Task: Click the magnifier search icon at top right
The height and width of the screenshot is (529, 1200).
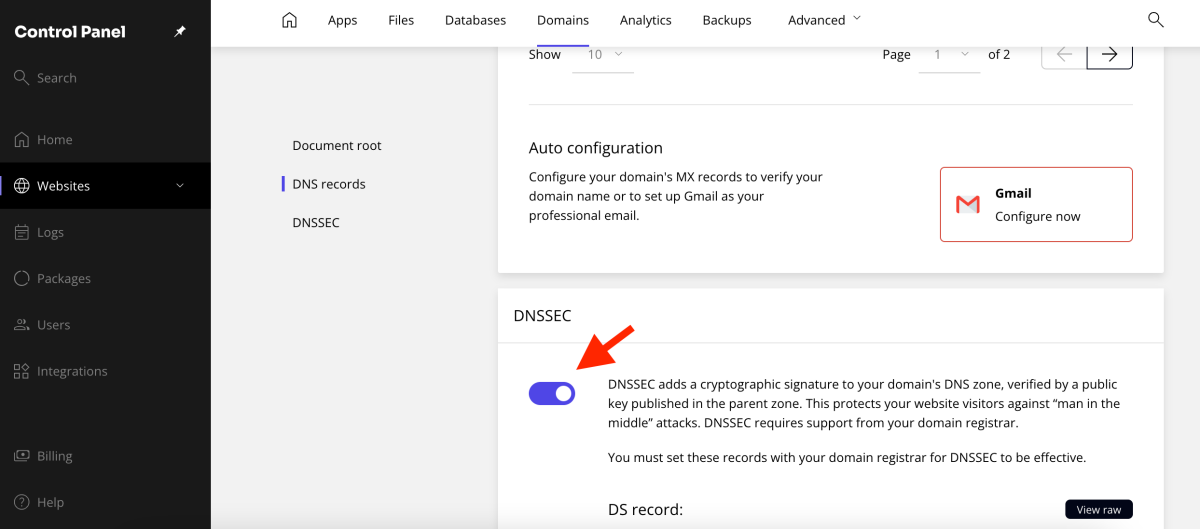Action: 1155,20
